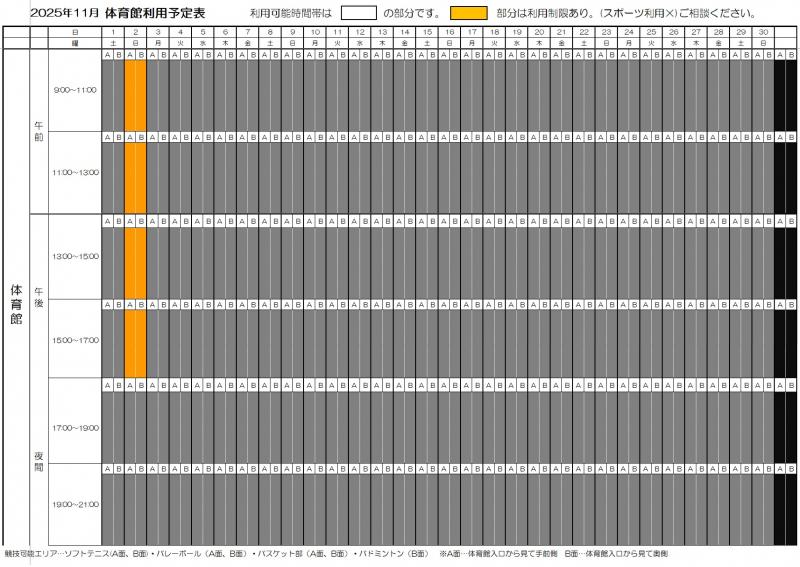800x567 pixels.
Task: Select the 11:00~13:00 time slot label
Action: [75, 173]
